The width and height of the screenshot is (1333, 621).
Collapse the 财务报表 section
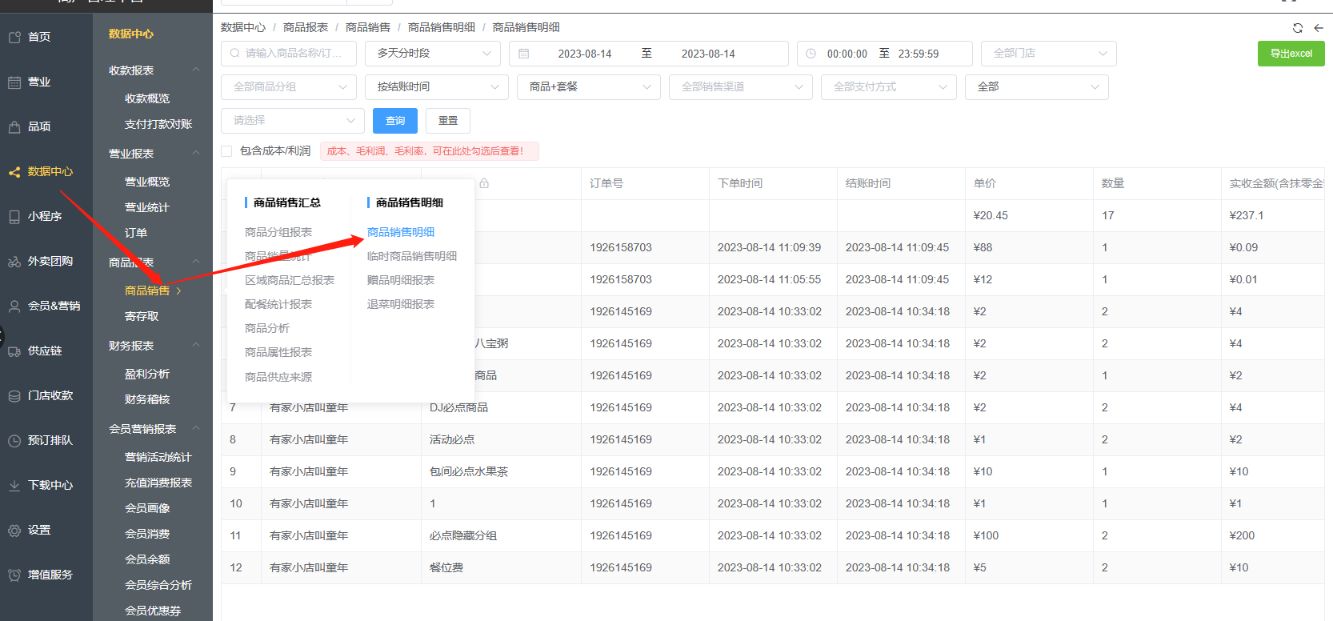(196, 346)
